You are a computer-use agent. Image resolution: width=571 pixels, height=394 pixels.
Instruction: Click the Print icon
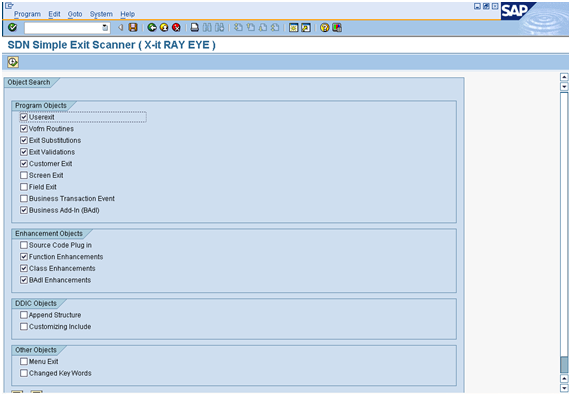195,27
